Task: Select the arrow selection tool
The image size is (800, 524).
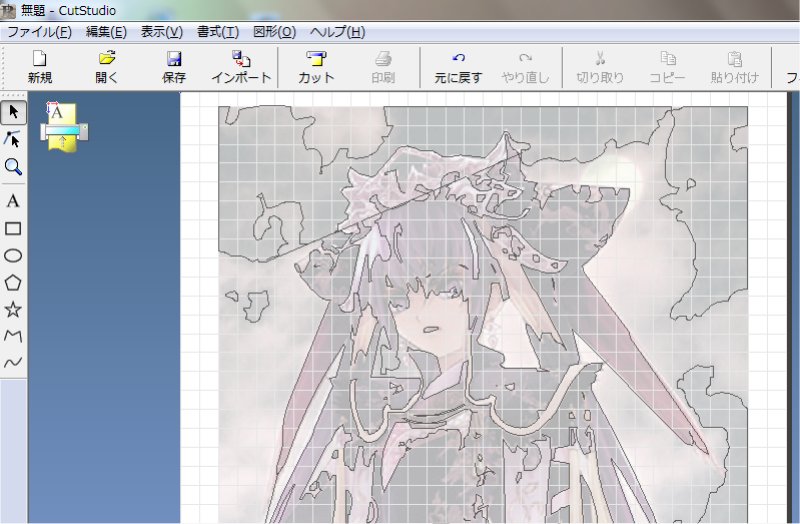Action: 13,112
